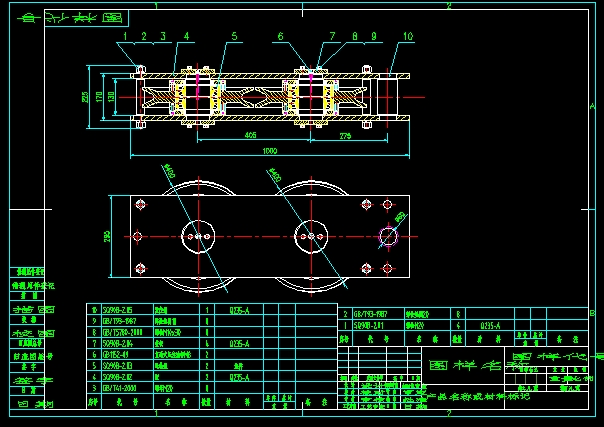Screen dimensions: 604x427
Task: Select the right wheel hub circle in plan view
Action: click(x=311, y=236)
